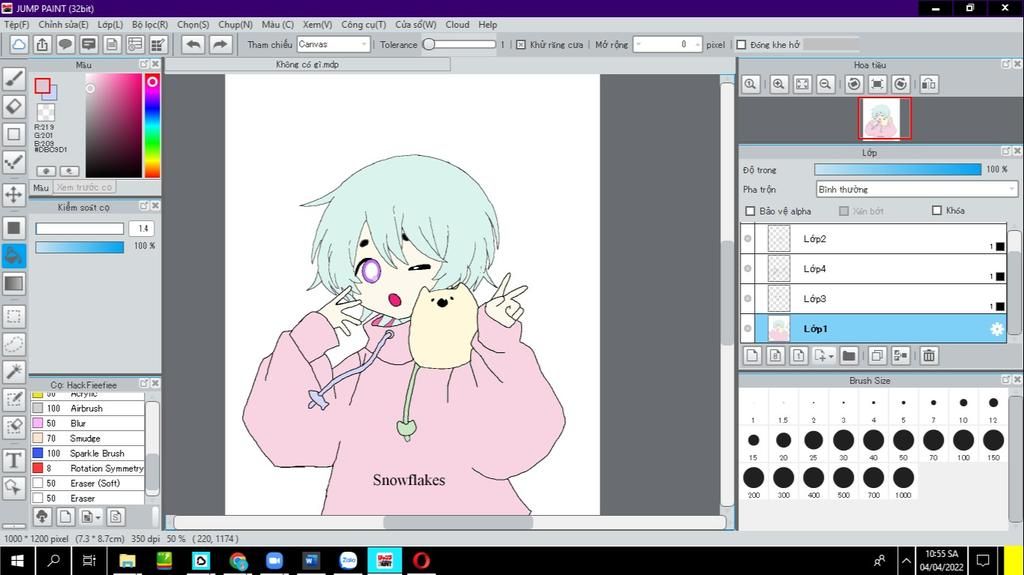Screen dimensions: 1024x575
Task: Open the Lớp1 layer settings gear
Action: point(997,329)
